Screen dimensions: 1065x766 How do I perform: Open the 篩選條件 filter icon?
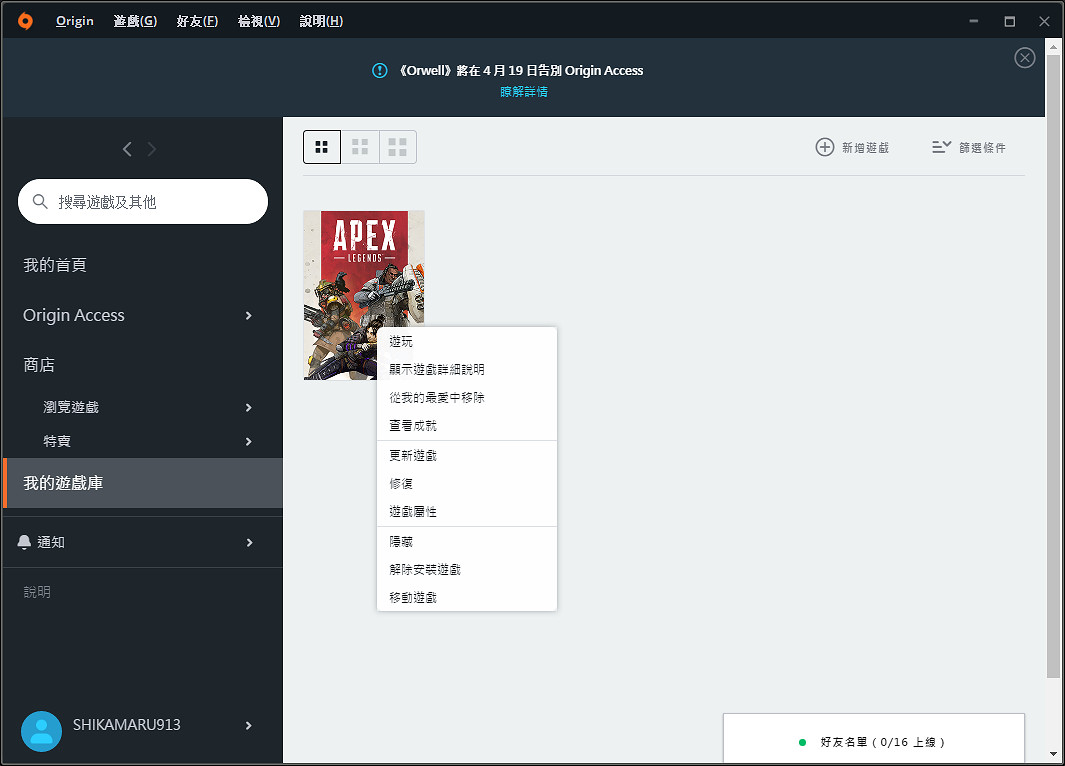click(941, 147)
